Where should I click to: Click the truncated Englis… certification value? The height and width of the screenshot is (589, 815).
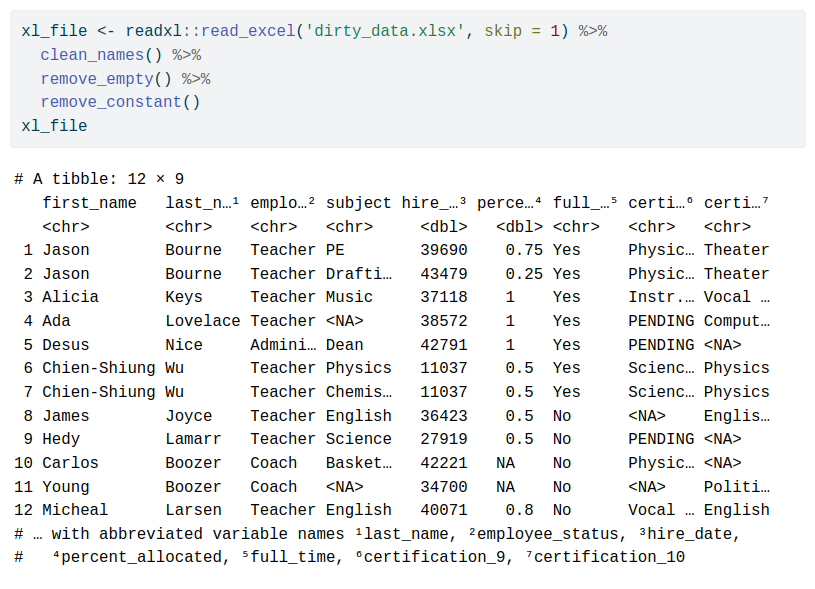coord(737,416)
